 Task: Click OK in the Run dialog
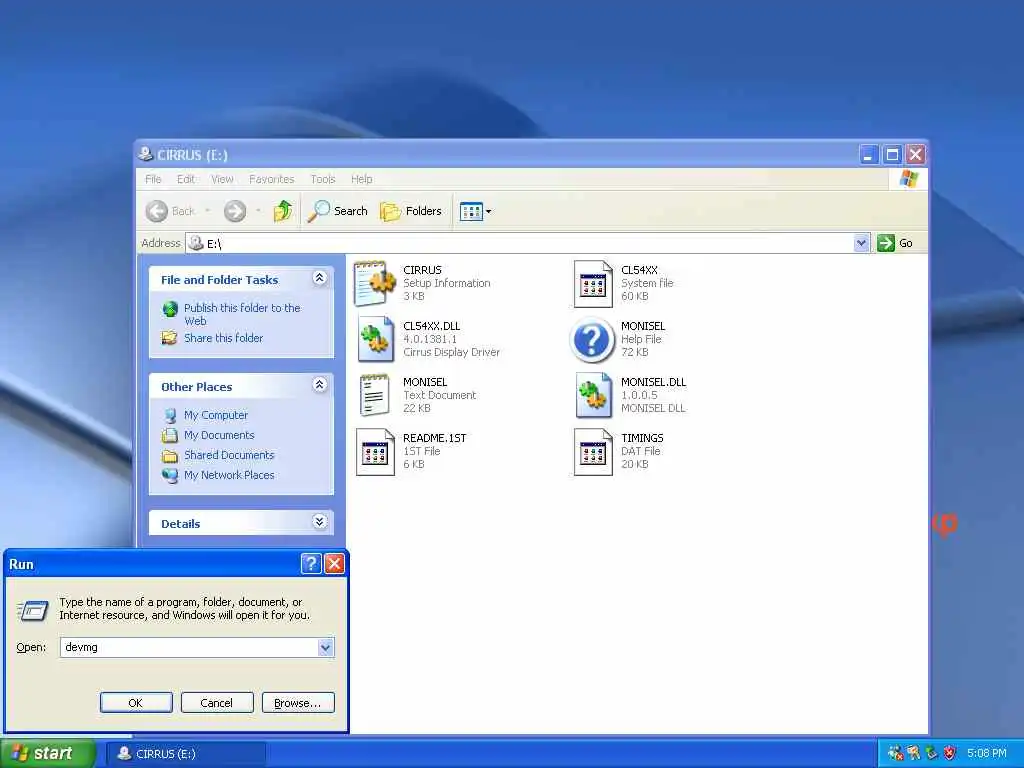pyautogui.click(x=136, y=703)
